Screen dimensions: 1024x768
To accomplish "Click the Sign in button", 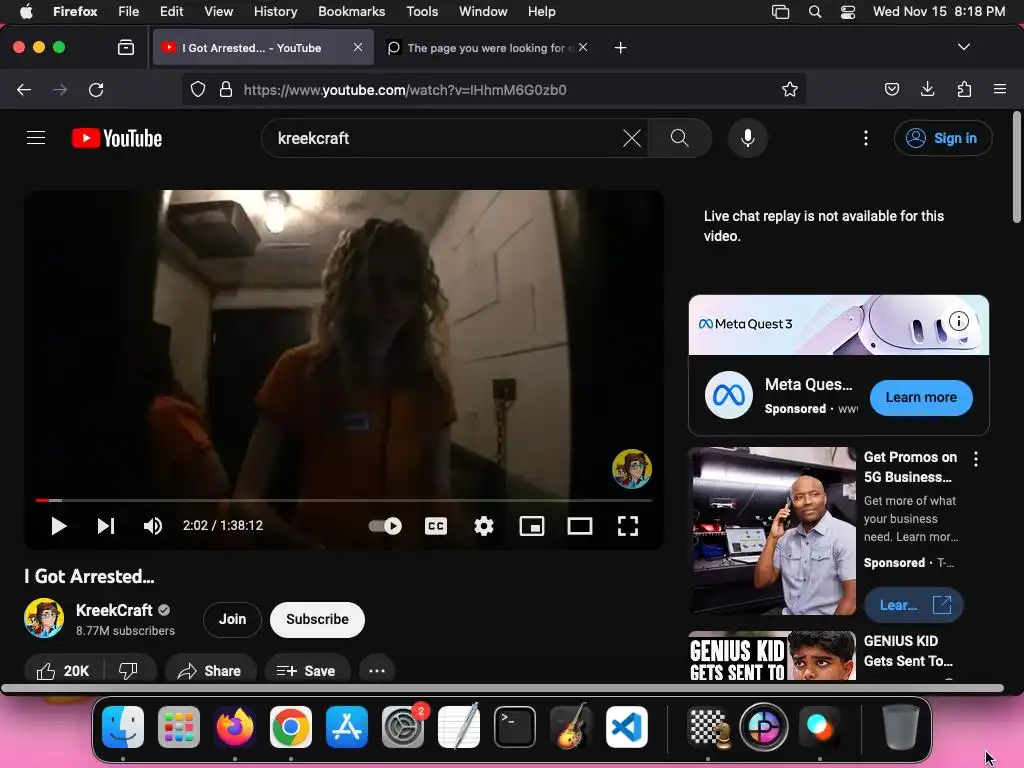I will [943, 138].
